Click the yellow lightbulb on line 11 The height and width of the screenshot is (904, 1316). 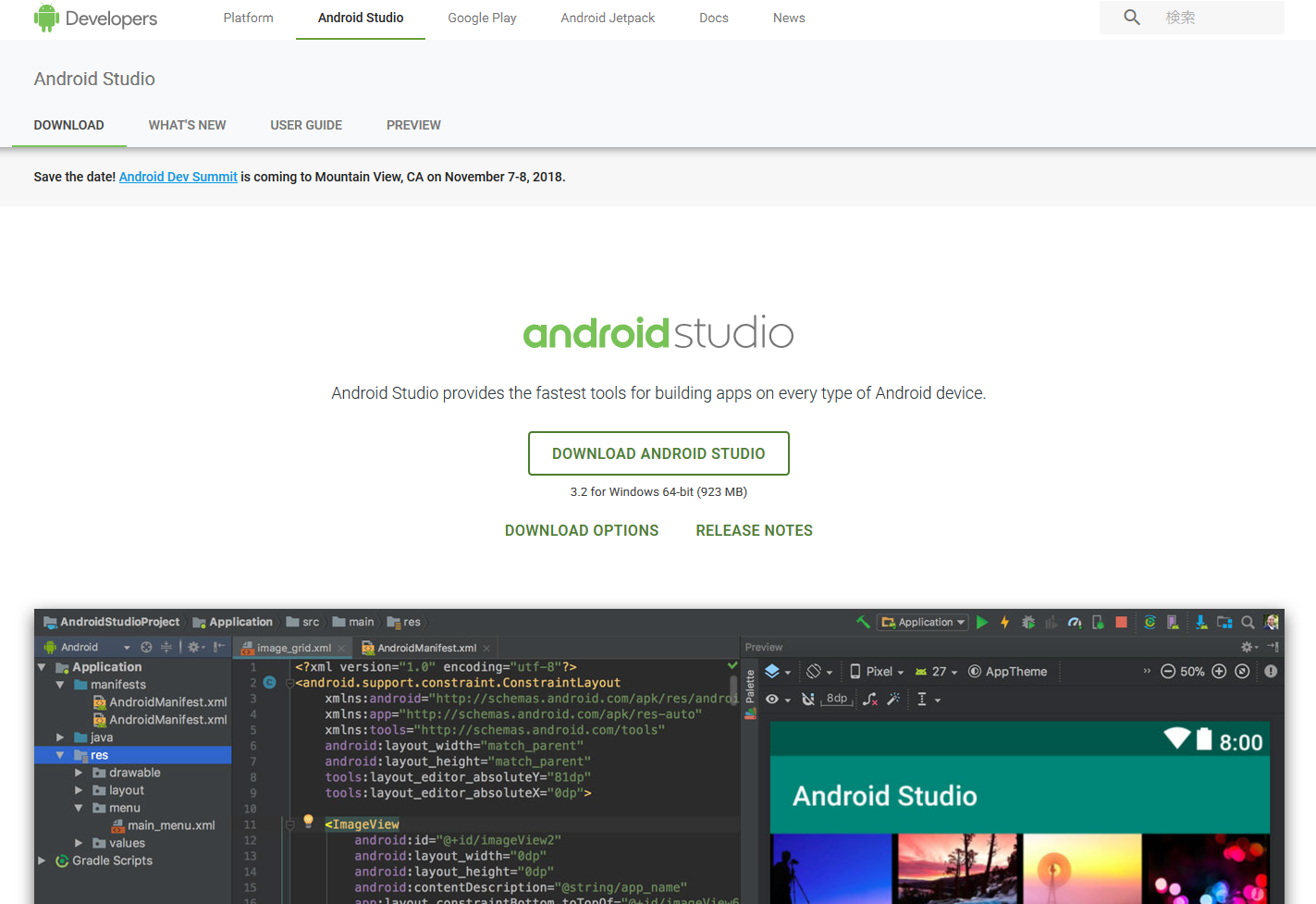pyautogui.click(x=309, y=822)
